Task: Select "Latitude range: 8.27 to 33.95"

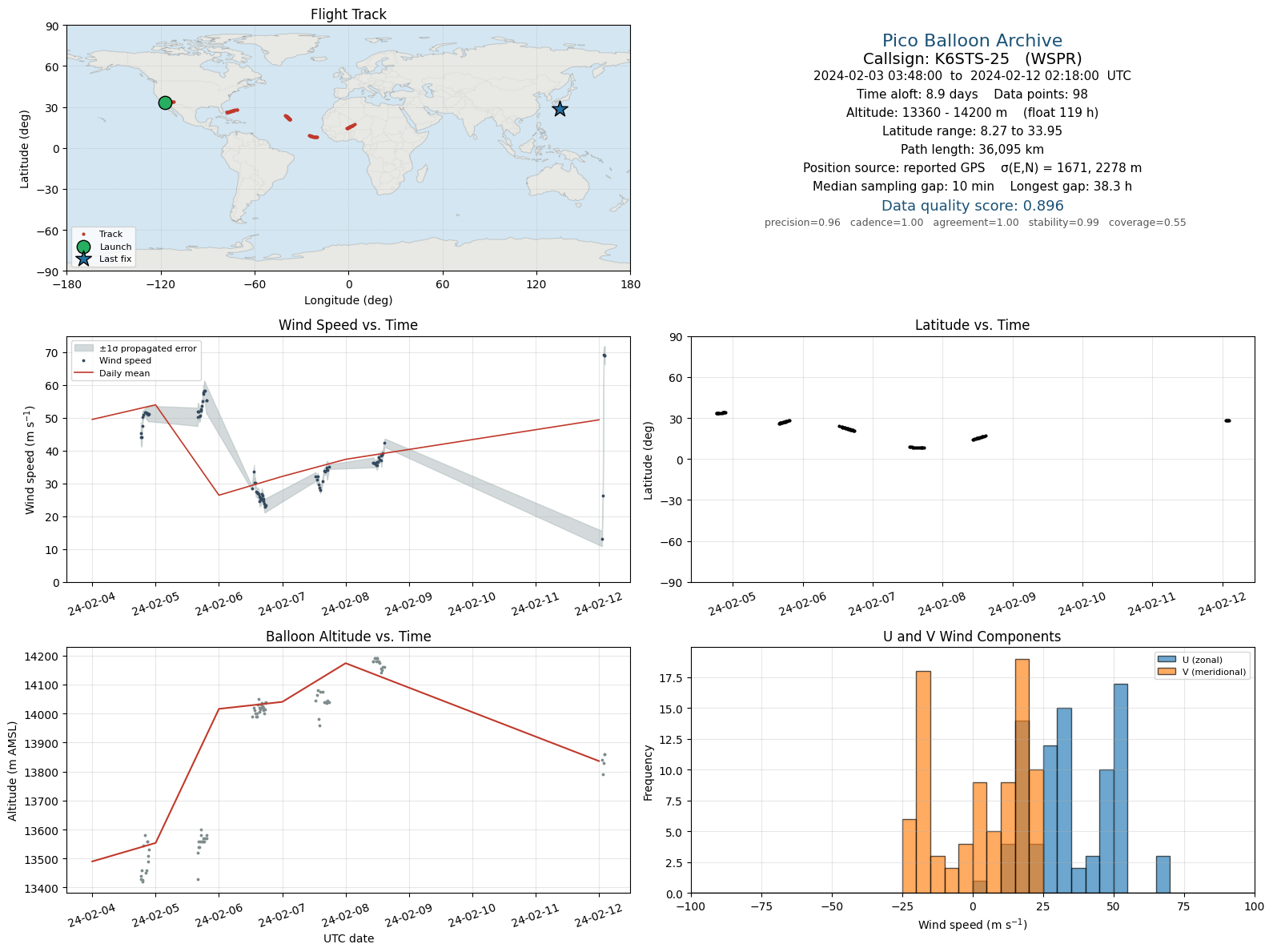Action: click(972, 131)
